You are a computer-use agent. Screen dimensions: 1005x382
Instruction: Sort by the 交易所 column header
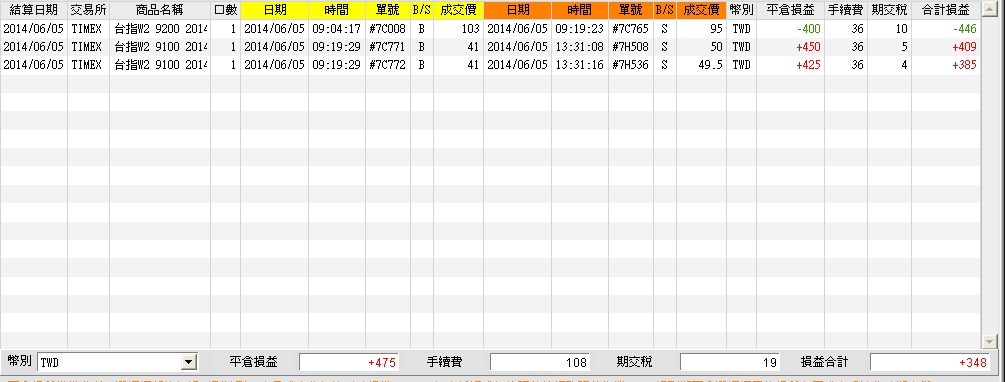88,10
